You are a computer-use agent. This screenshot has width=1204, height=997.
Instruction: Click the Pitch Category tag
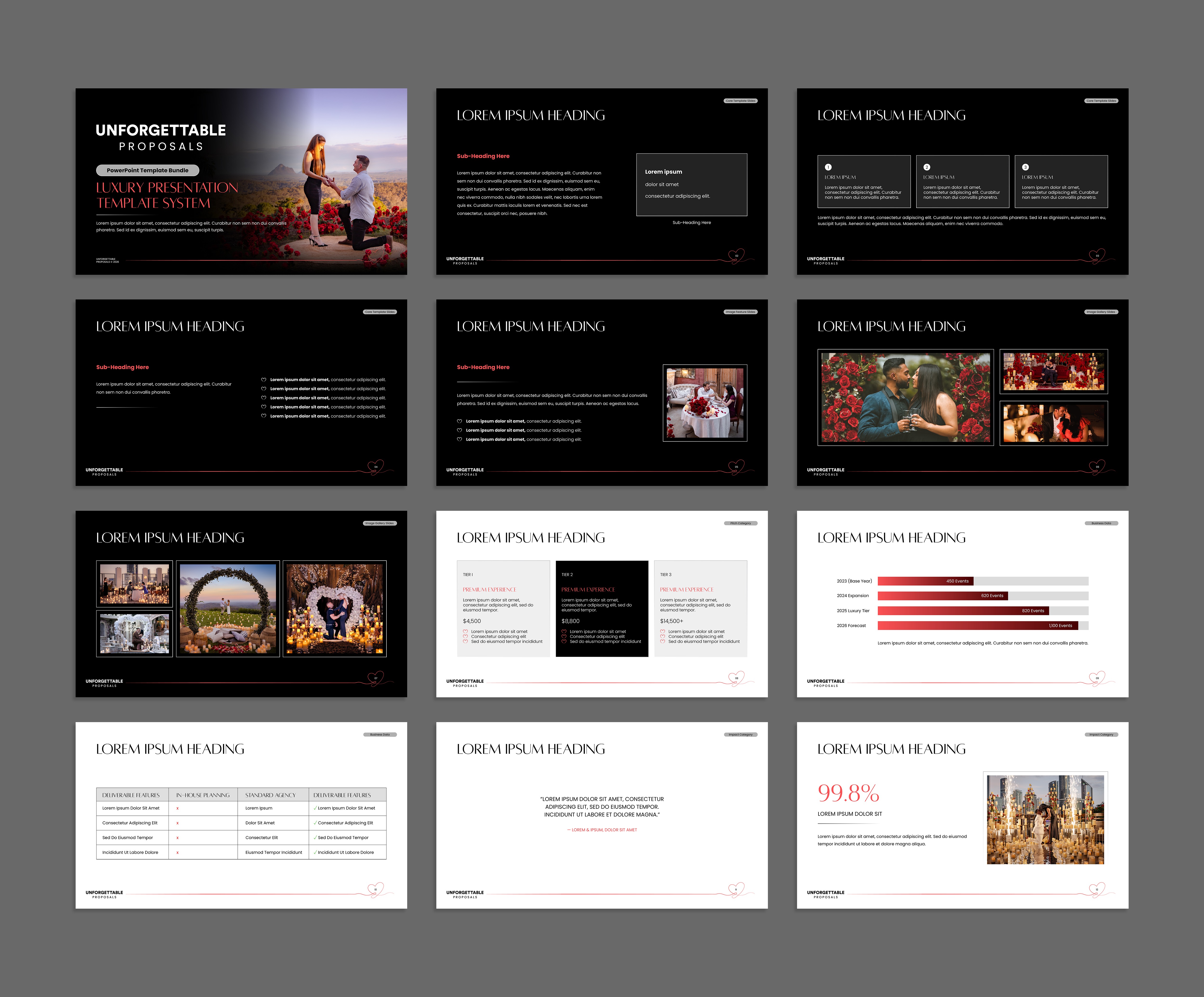[740, 523]
